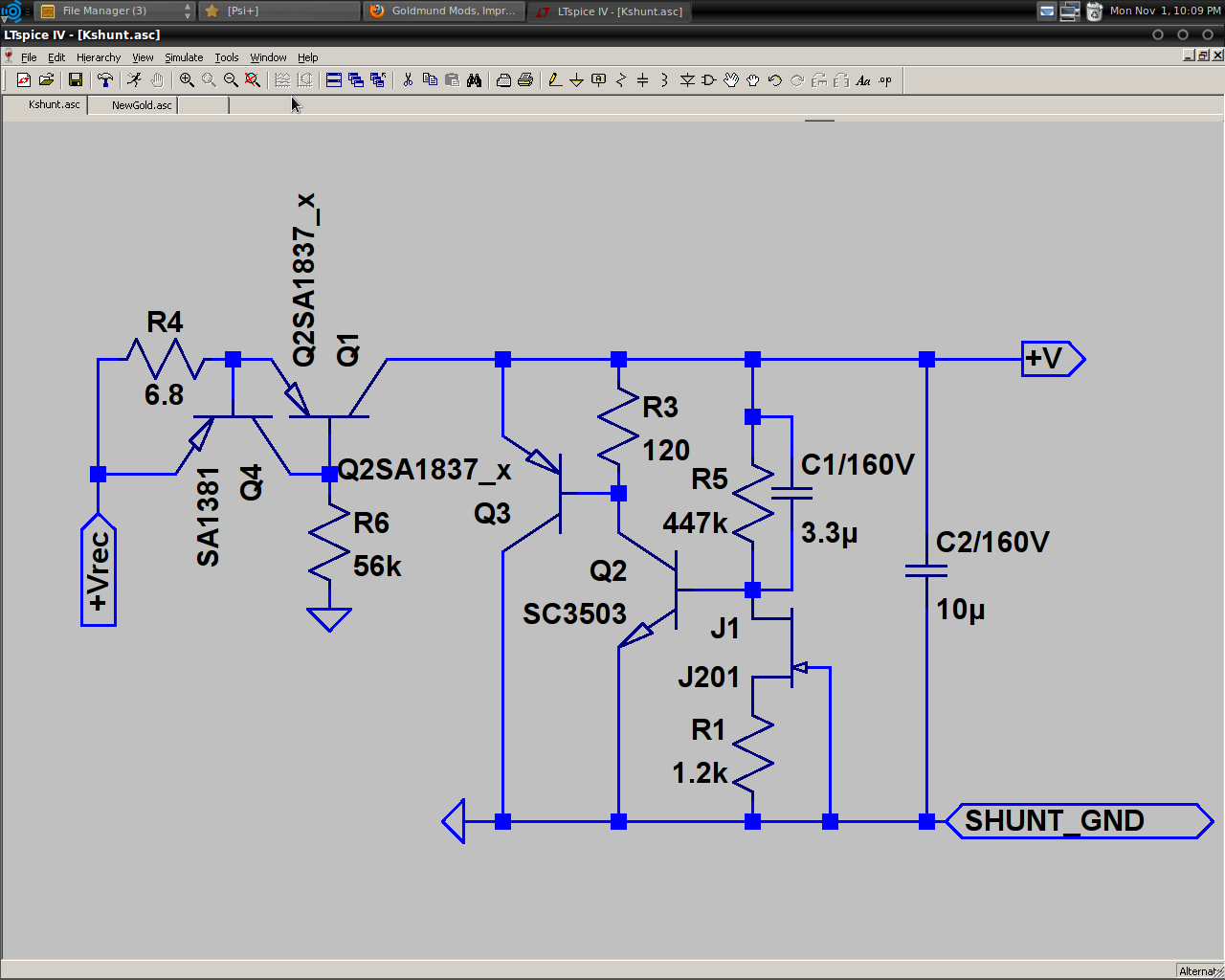This screenshot has height=980, width=1225.
Task: Click the 3.3µ capacitor value
Action: (x=829, y=532)
